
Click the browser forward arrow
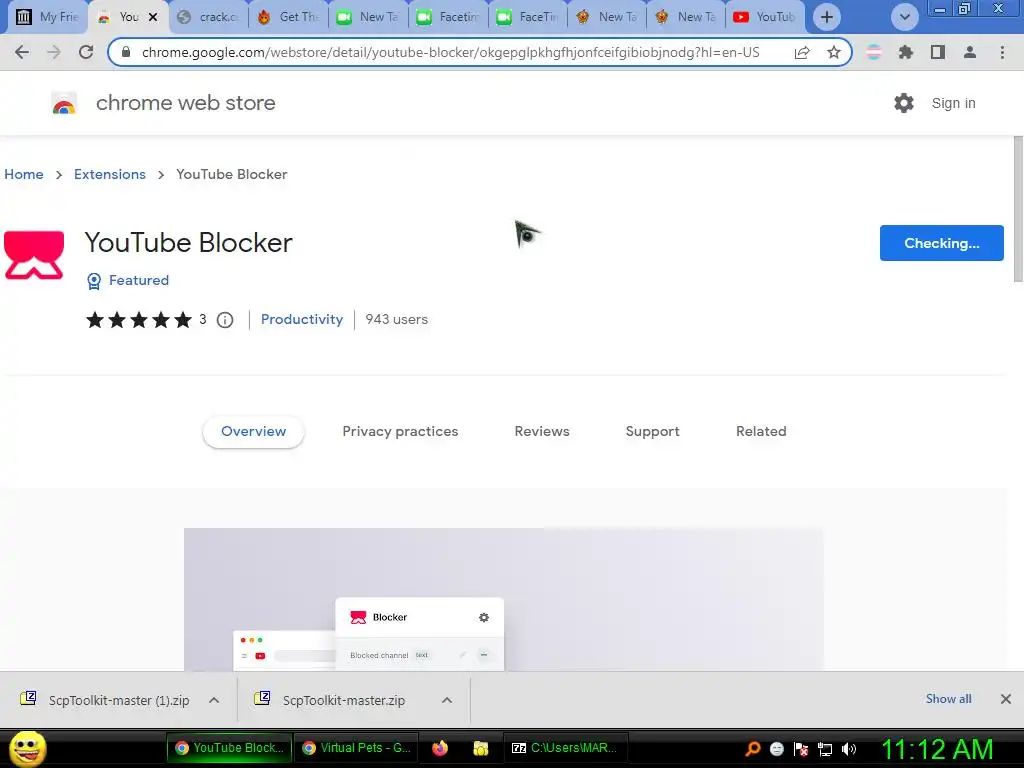(x=54, y=52)
